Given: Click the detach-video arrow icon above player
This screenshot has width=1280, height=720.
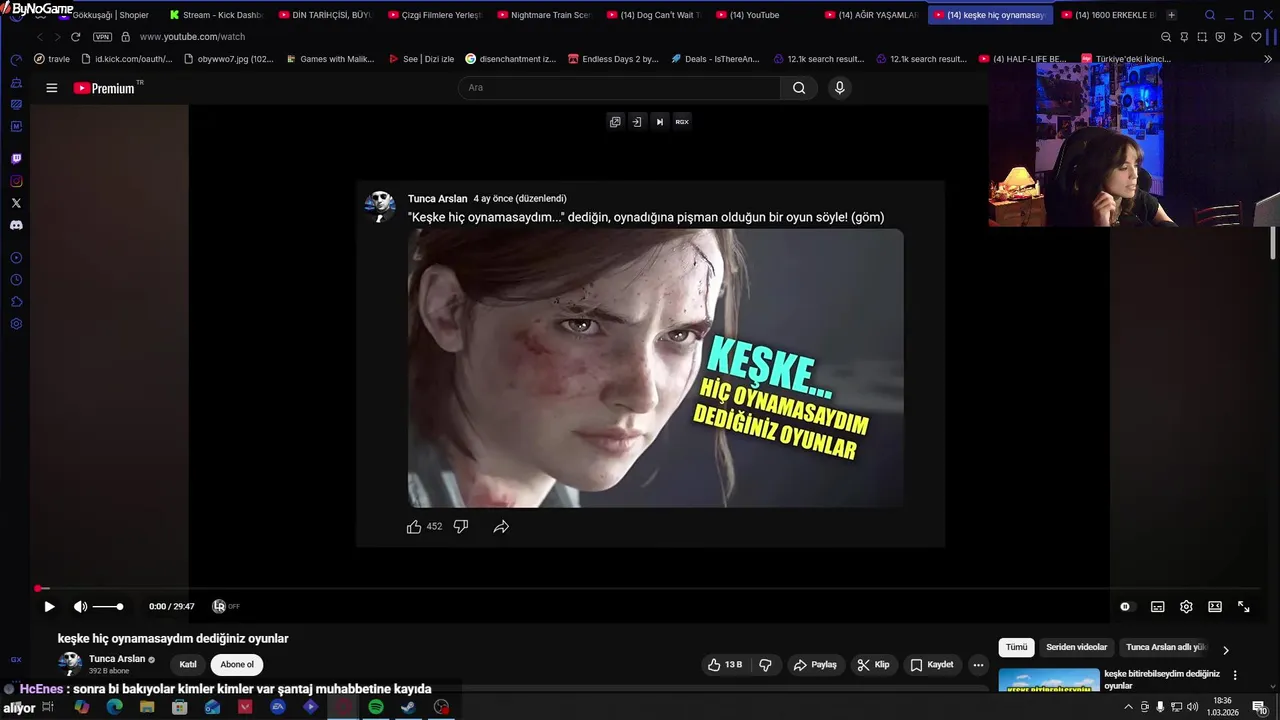Looking at the screenshot, I should (637, 121).
